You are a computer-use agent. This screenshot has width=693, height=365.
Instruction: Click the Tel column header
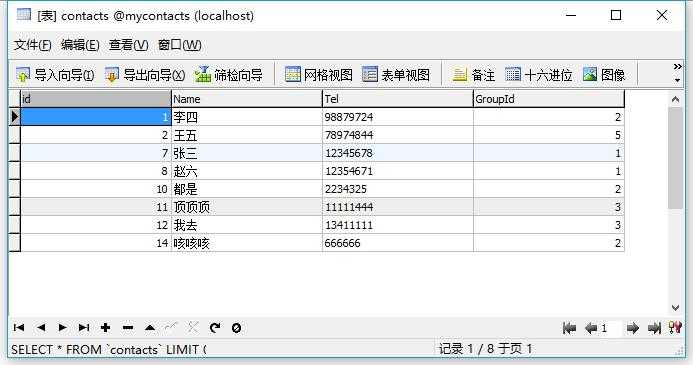pyautogui.click(x=398, y=99)
